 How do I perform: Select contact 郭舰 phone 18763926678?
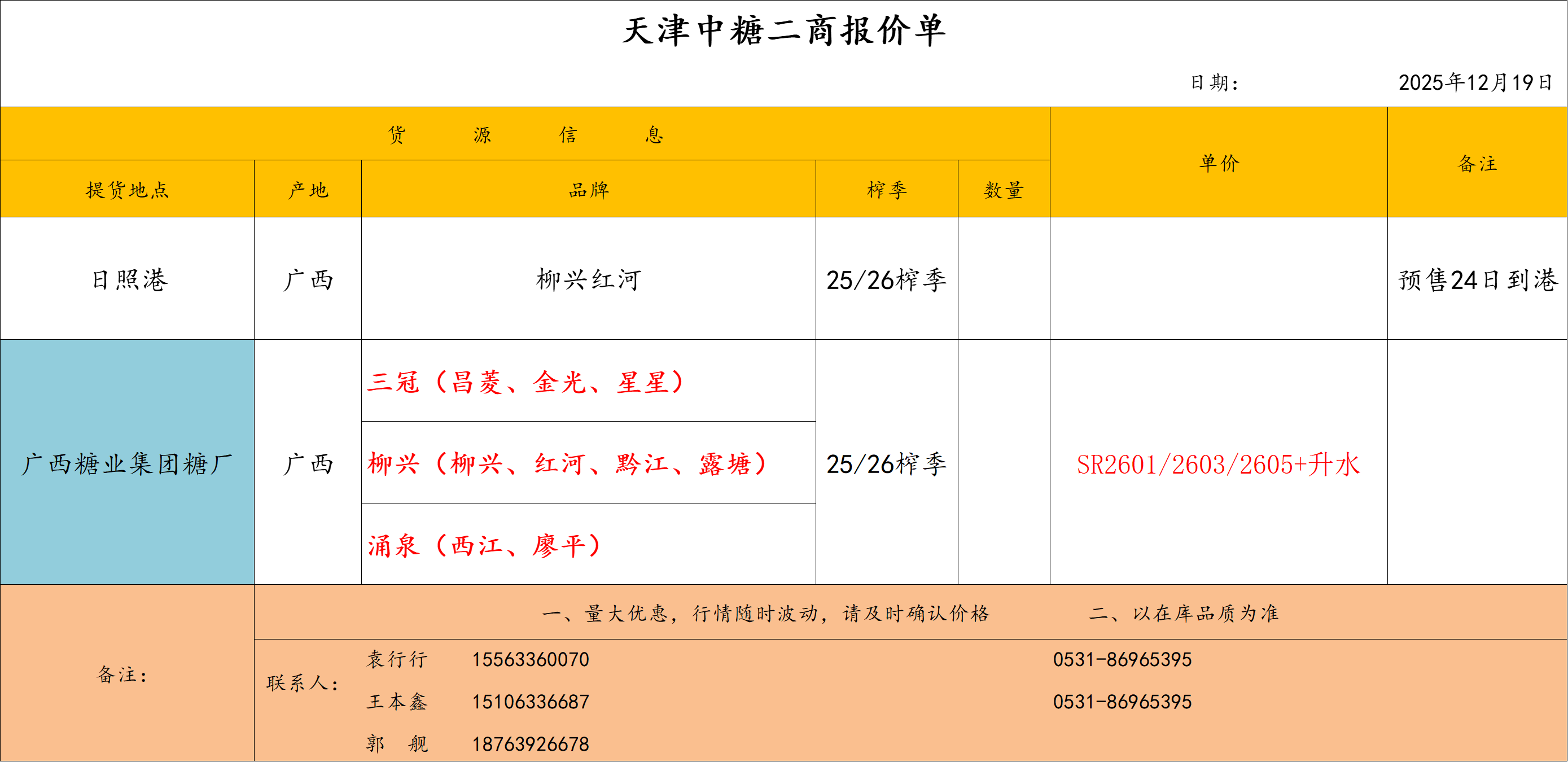click(530, 744)
